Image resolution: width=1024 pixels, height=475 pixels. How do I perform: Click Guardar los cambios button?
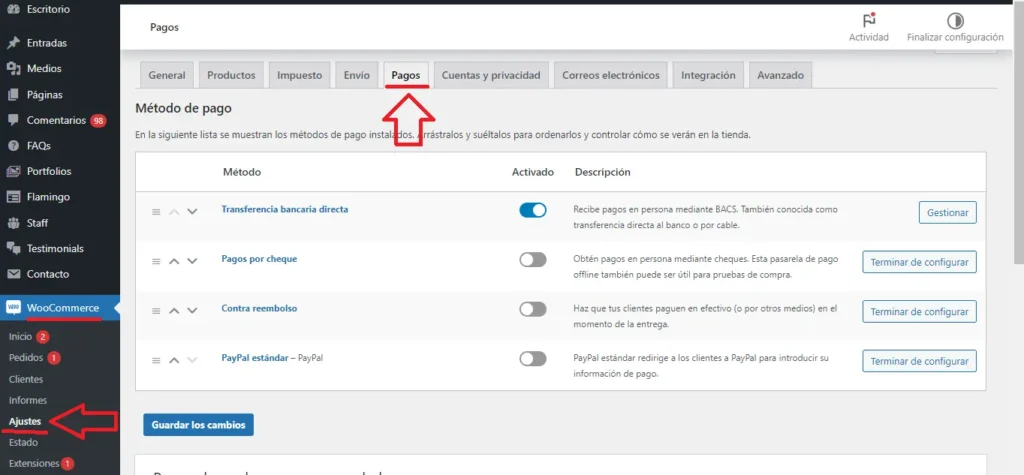199,425
